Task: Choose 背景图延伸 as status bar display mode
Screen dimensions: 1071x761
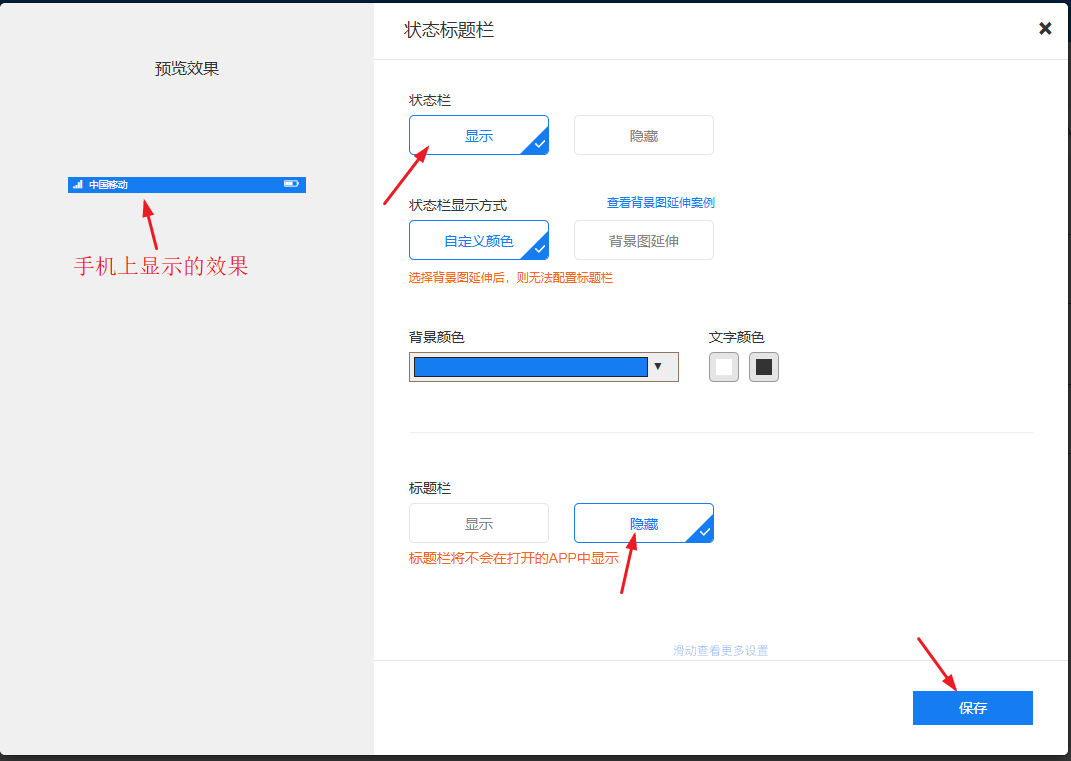Action: (x=643, y=241)
